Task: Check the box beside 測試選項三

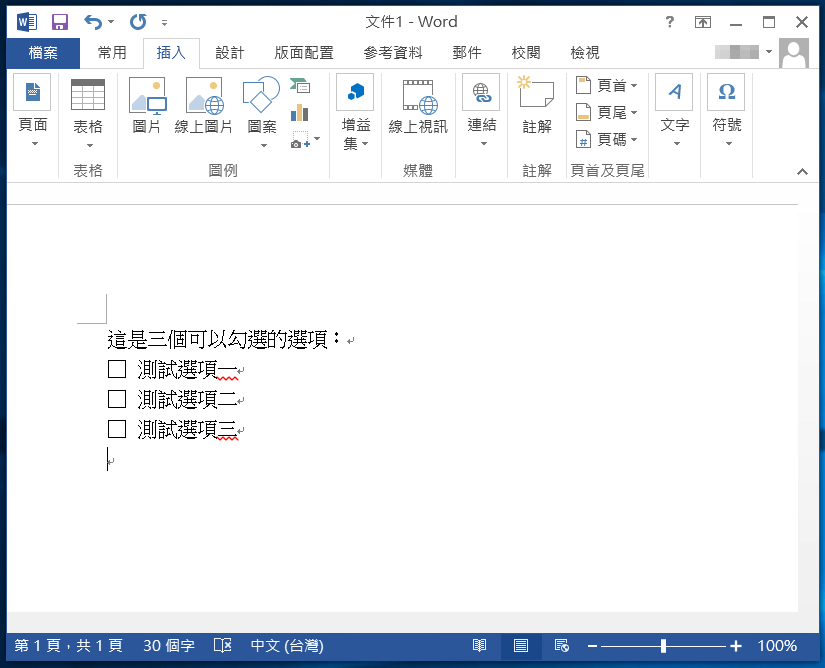Action: point(116,428)
